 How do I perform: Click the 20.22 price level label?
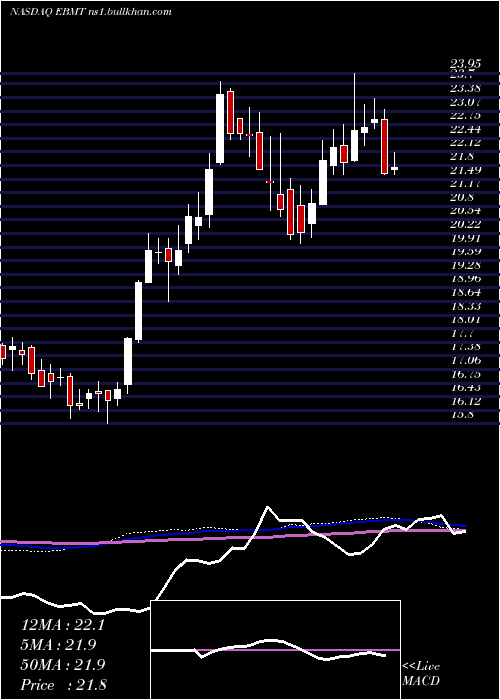click(468, 225)
